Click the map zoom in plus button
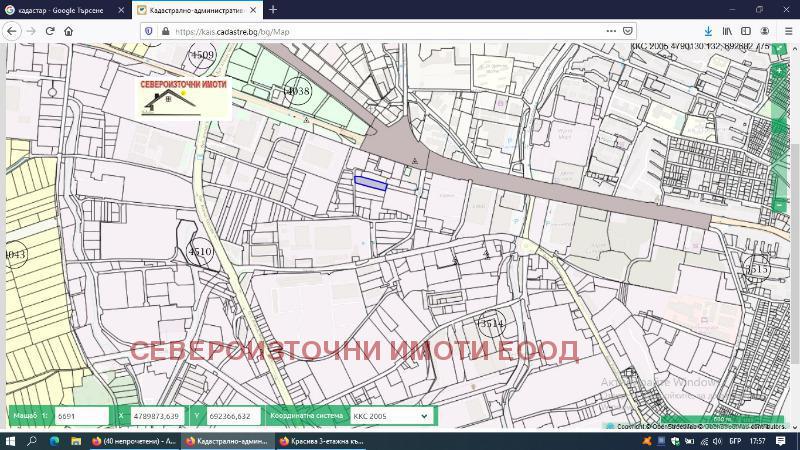 pos(779,71)
